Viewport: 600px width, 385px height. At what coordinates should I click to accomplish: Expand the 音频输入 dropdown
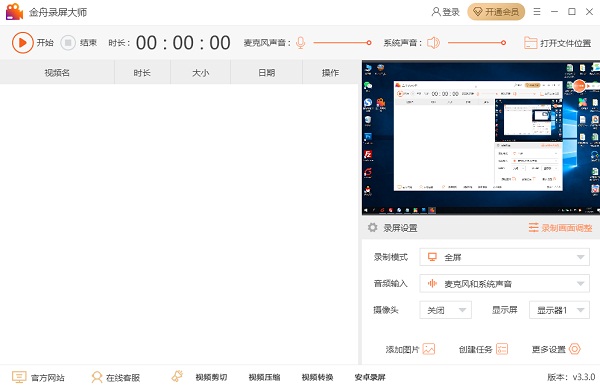click(x=504, y=284)
